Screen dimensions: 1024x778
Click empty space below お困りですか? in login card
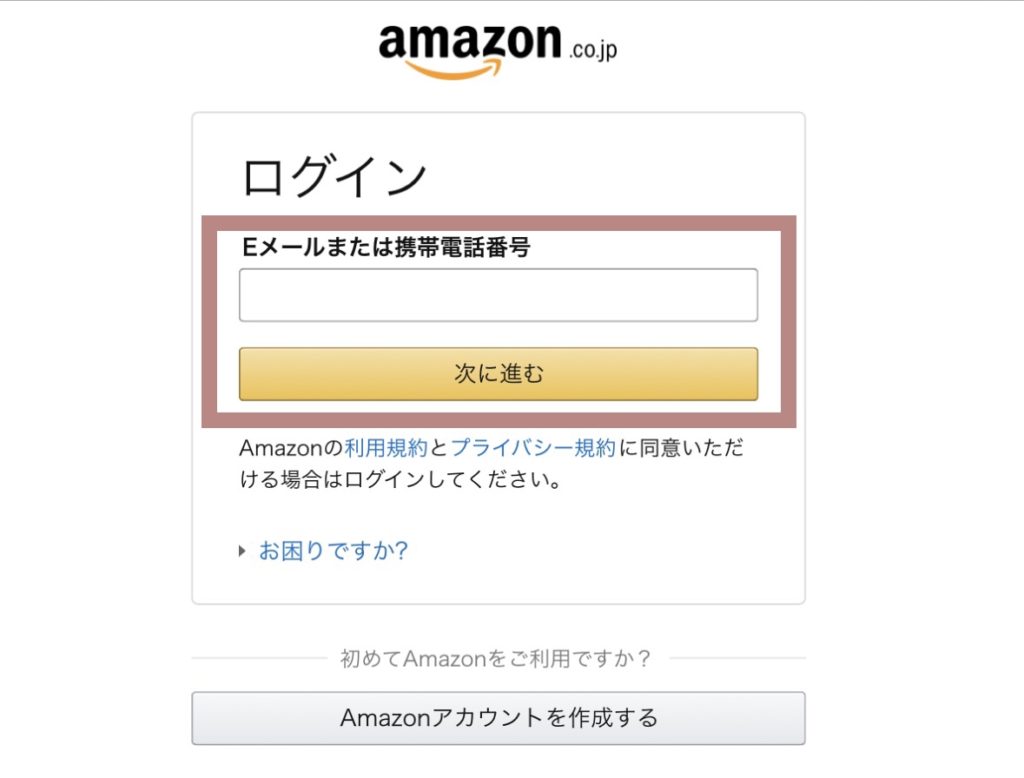click(x=498, y=584)
